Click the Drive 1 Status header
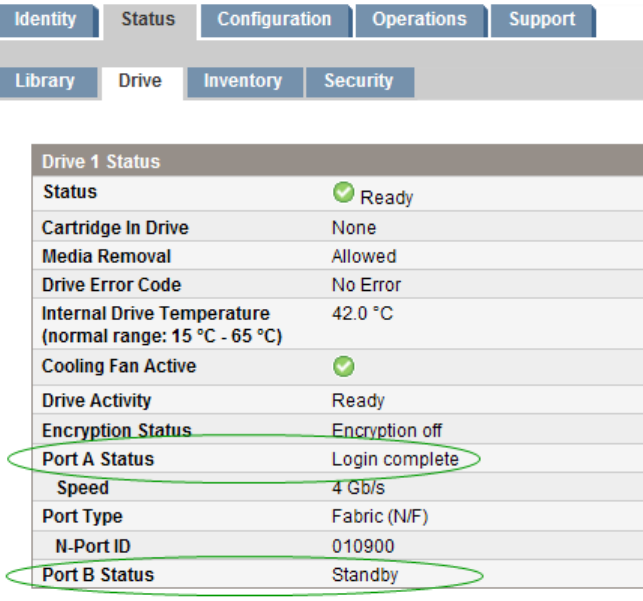The image size is (643, 601). 101,161
